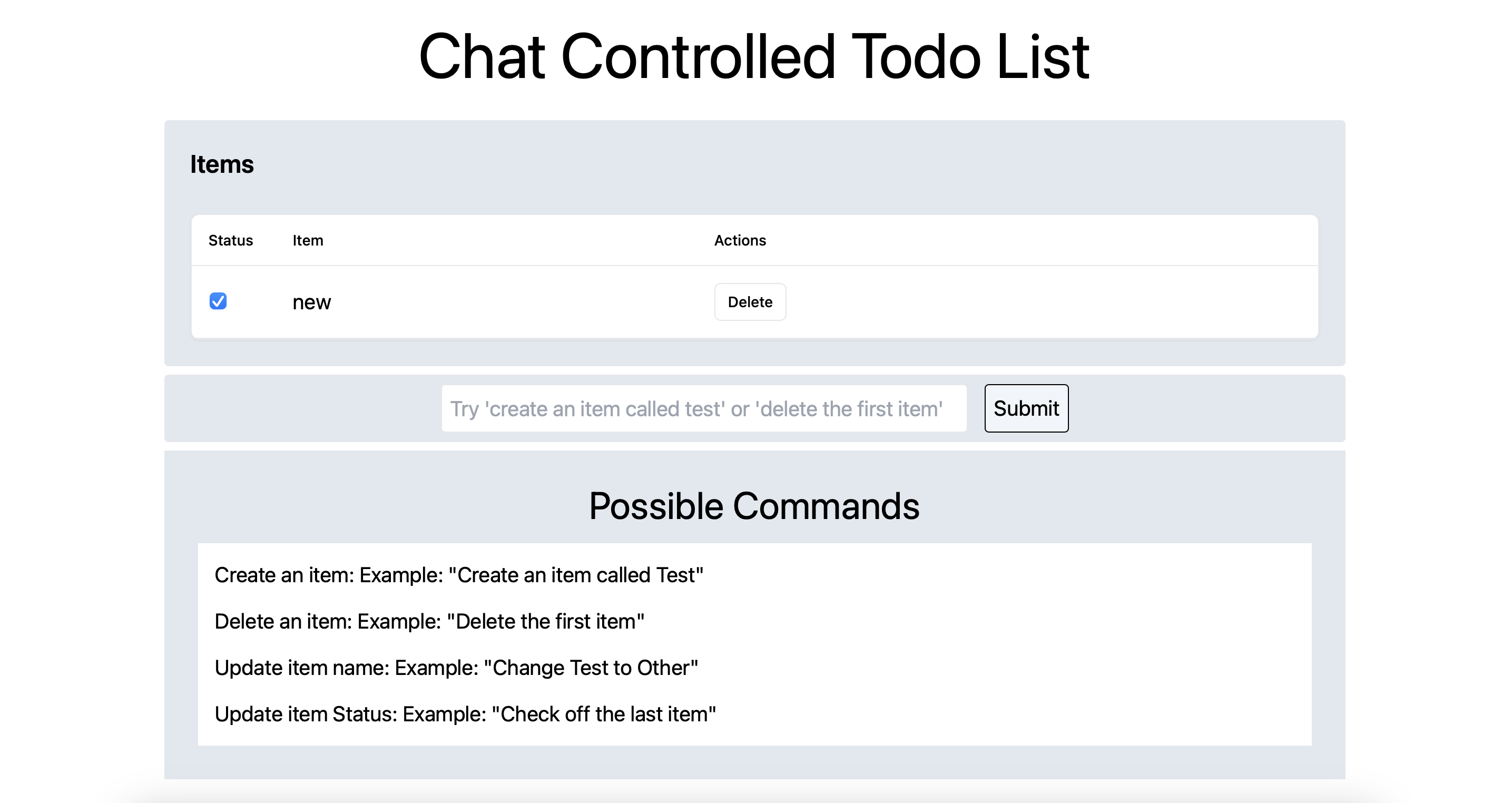This screenshot has height=803, width=1512.
Task: Click the quoted text "Create an item called Test"
Action: click(x=576, y=575)
